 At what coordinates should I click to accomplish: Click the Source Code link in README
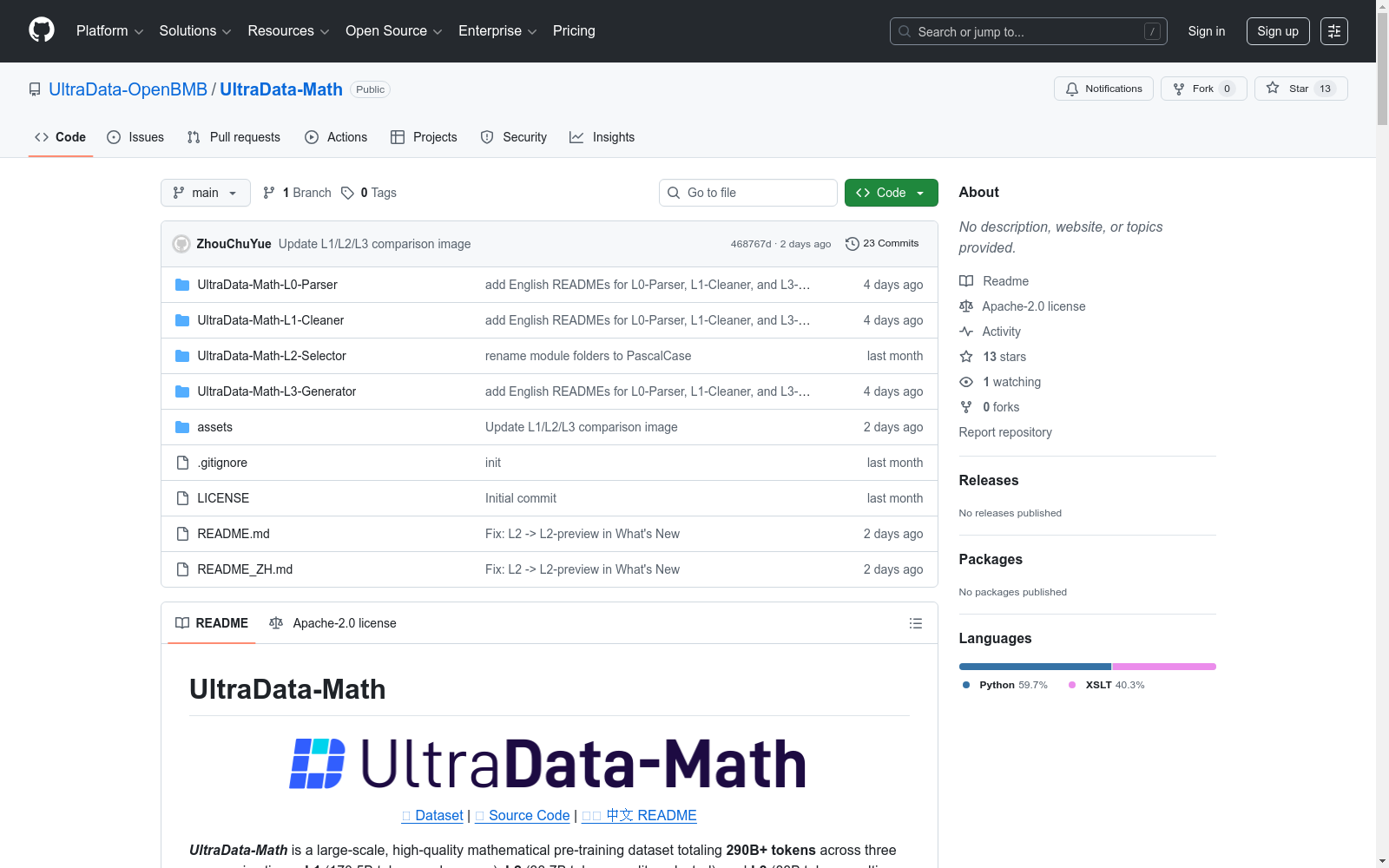(523, 815)
